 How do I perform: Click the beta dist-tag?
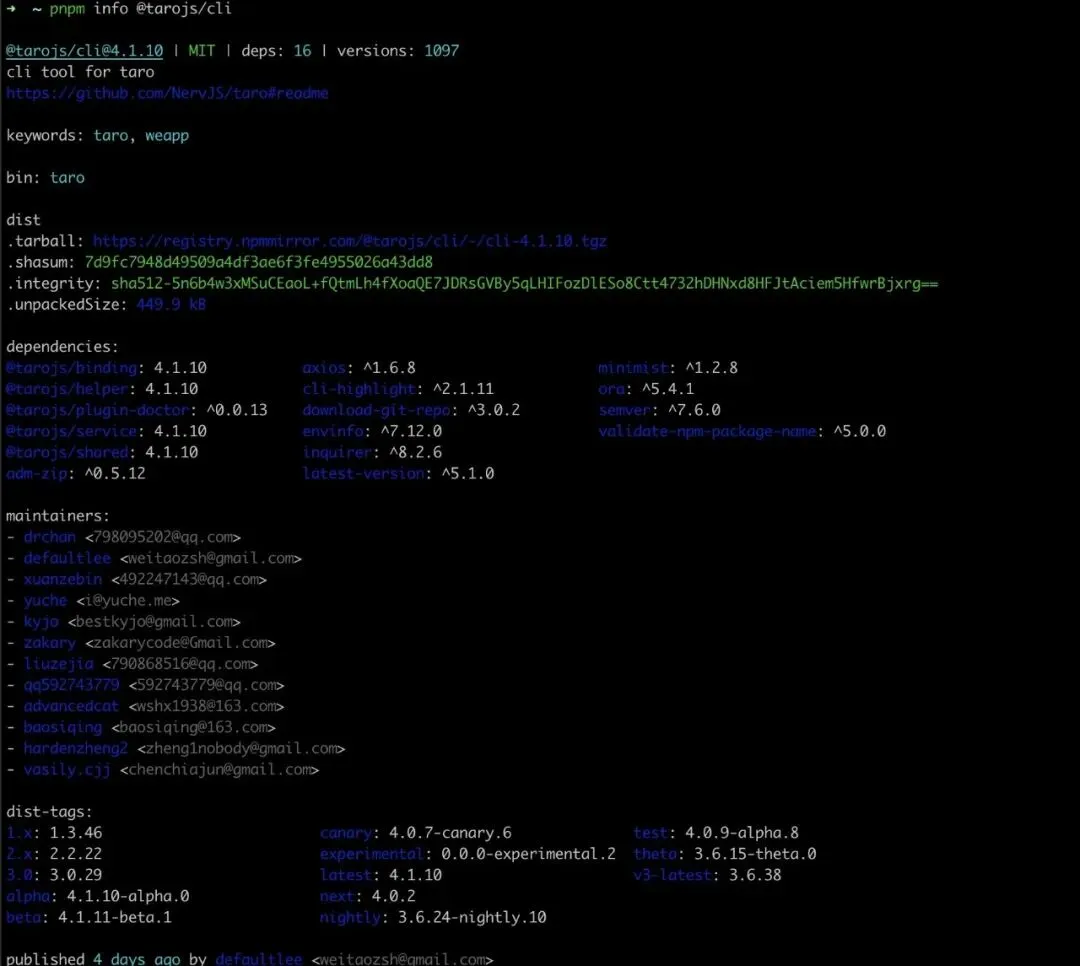coord(24,918)
